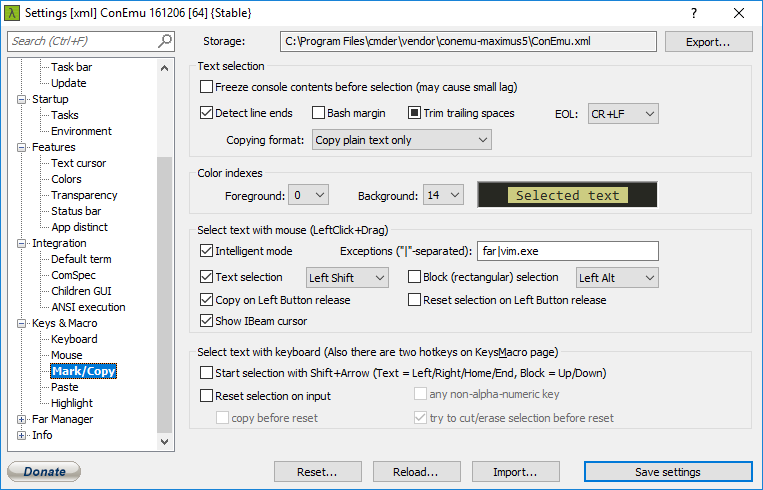
Task: Uncheck Copy on Left Button release
Action: [x=206, y=300]
